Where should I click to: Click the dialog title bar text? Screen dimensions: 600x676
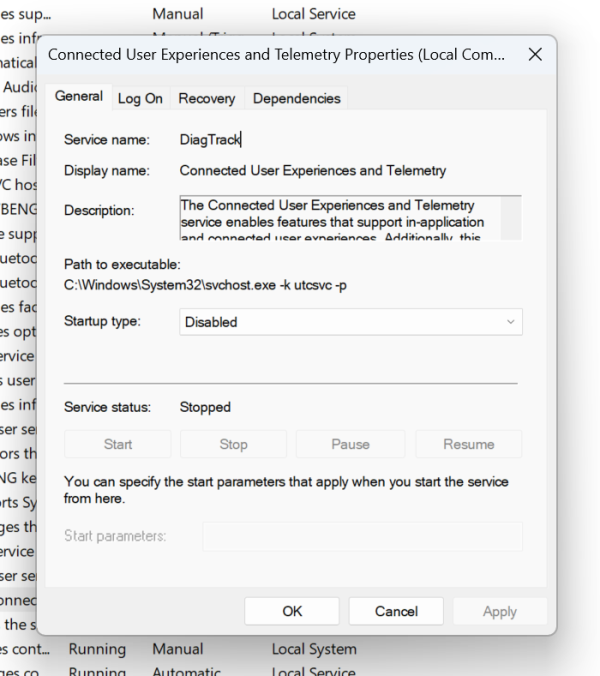coord(276,55)
